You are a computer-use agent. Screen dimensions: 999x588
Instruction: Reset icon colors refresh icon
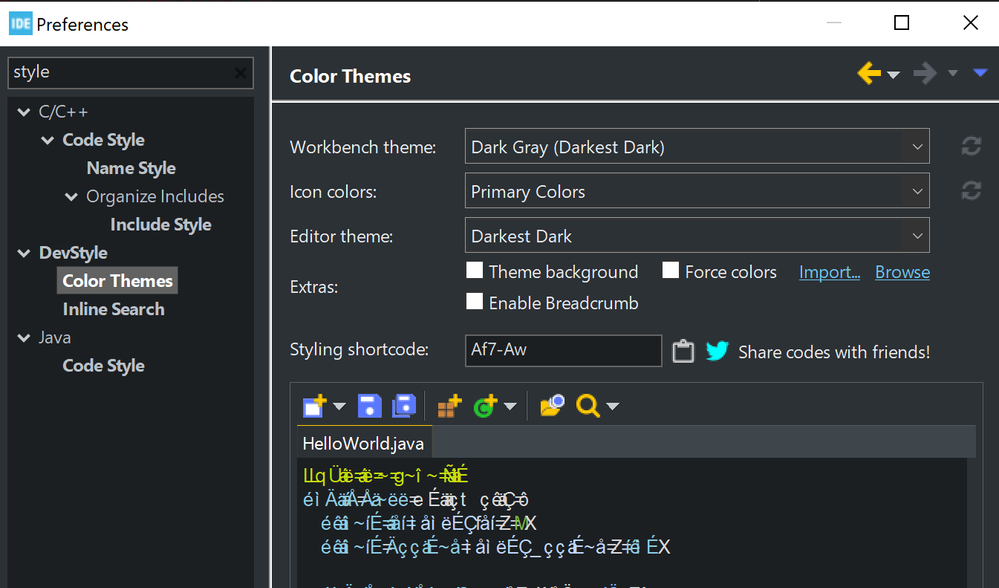pos(971,190)
